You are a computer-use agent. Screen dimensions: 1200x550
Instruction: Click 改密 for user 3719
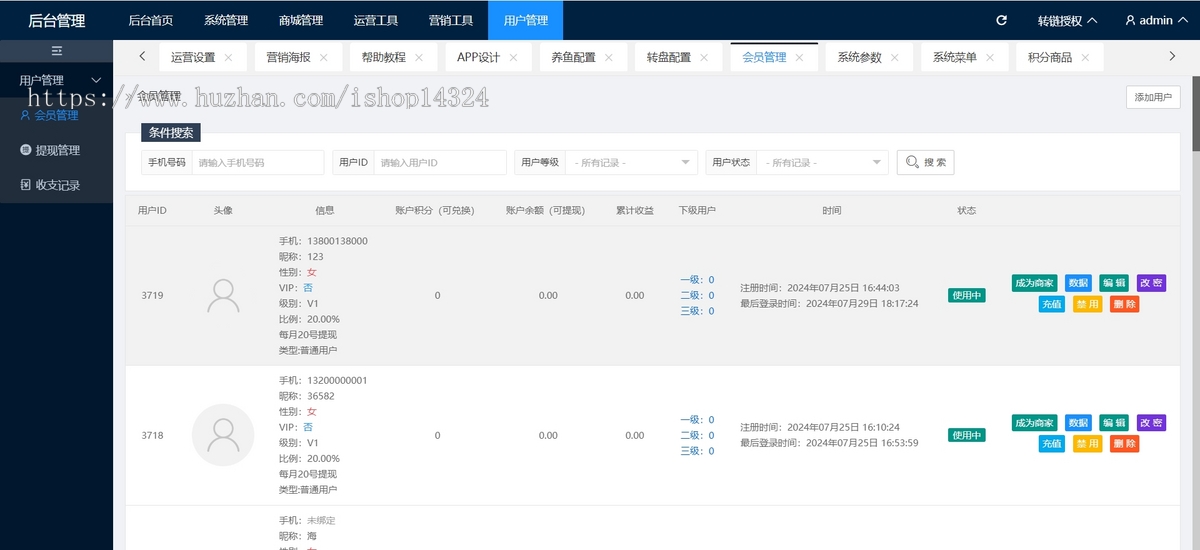(1151, 283)
